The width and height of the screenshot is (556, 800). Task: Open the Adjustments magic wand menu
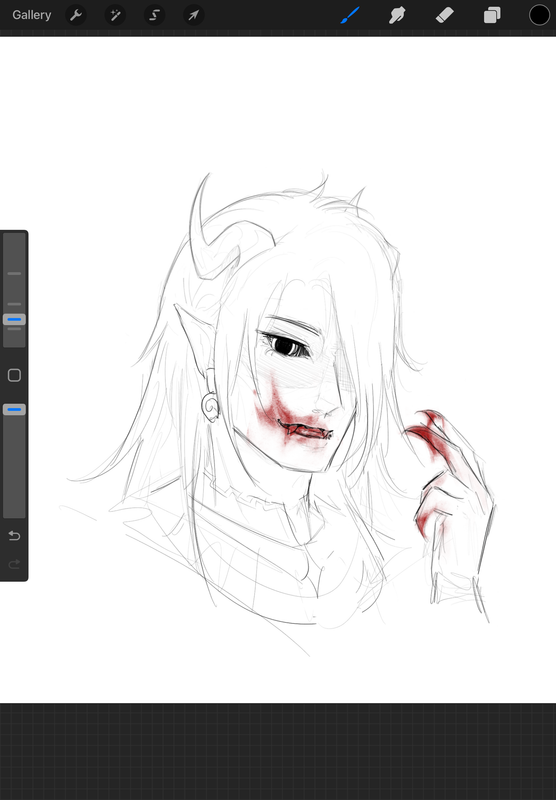tap(115, 15)
